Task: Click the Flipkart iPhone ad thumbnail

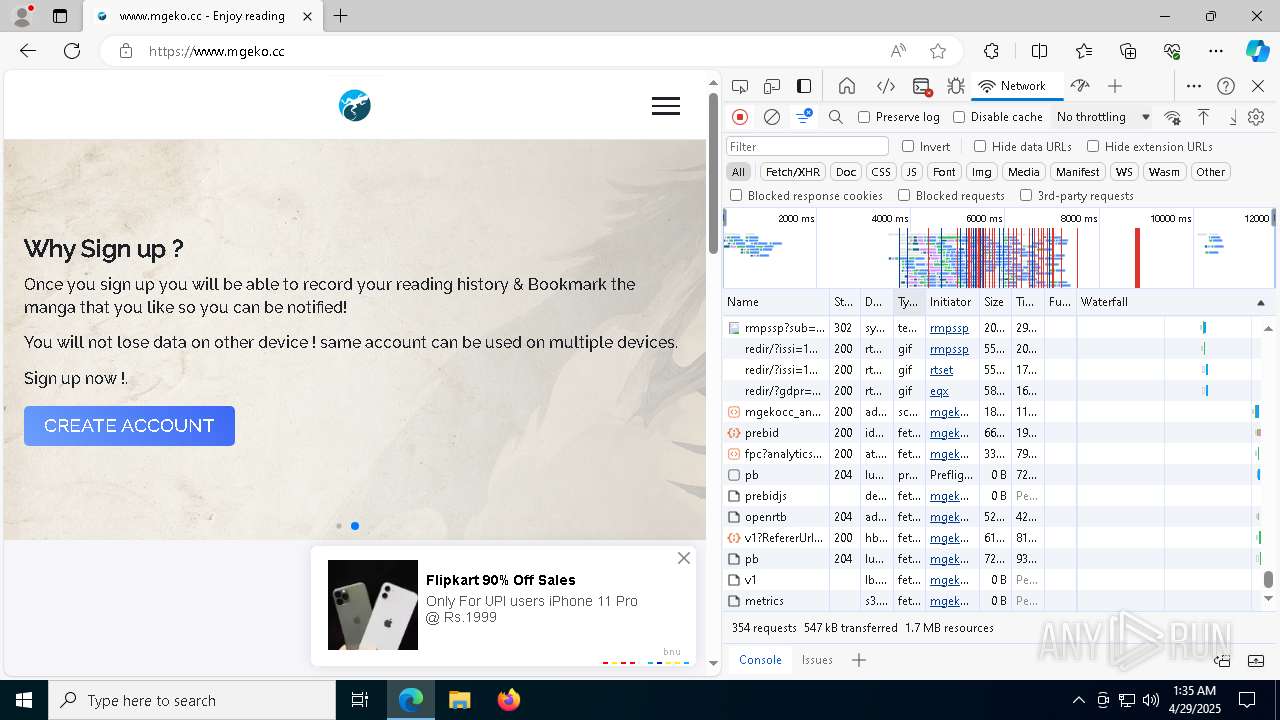Action: [x=373, y=605]
